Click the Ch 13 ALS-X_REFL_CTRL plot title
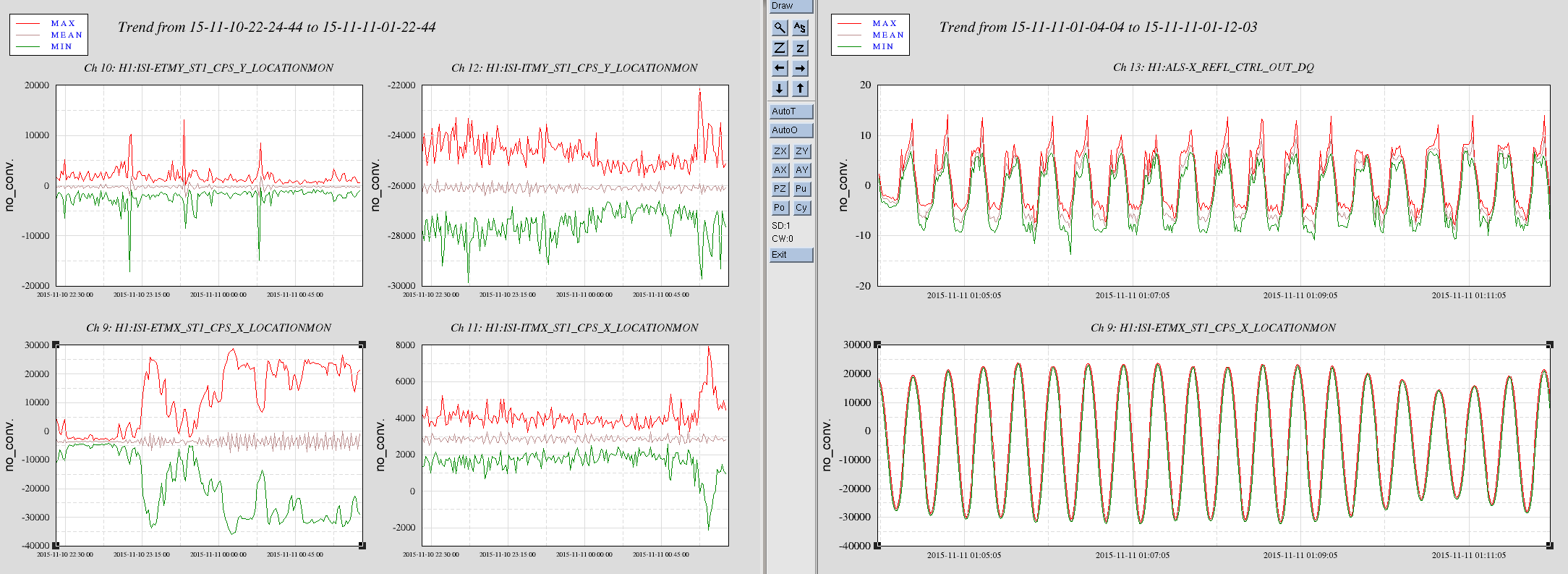This screenshot has height=574, width=1568. 1213,67
